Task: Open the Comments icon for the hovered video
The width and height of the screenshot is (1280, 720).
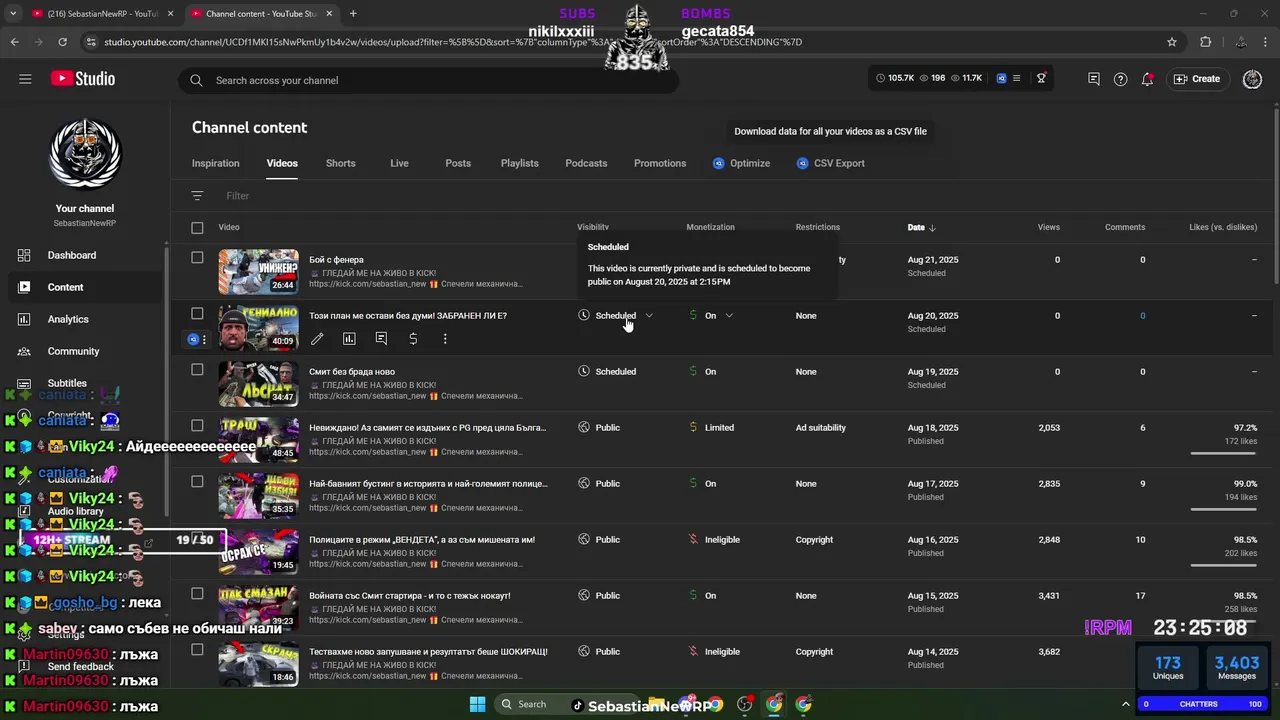Action: (381, 339)
